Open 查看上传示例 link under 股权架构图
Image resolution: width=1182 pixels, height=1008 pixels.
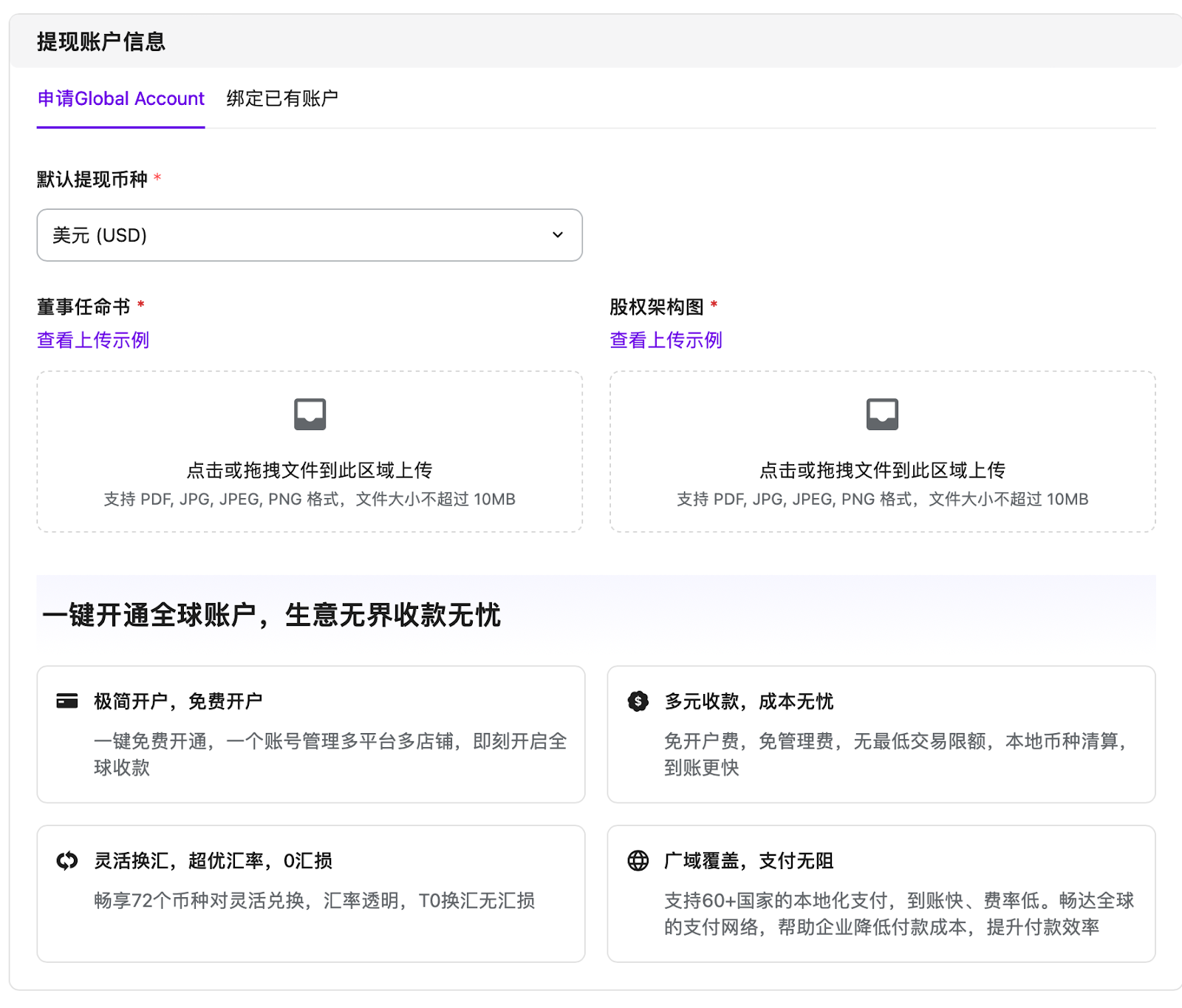666,340
